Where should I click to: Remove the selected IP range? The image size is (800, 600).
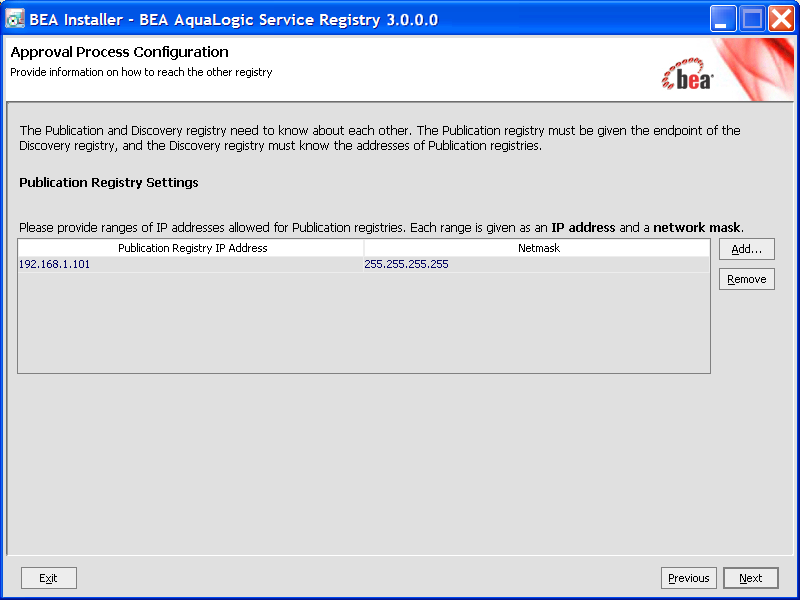pos(746,279)
